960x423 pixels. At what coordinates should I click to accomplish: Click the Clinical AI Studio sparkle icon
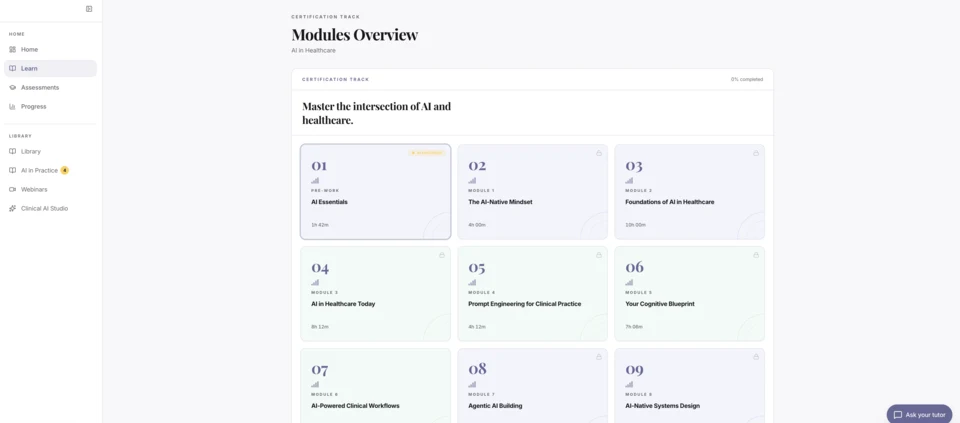pyautogui.click(x=13, y=208)
